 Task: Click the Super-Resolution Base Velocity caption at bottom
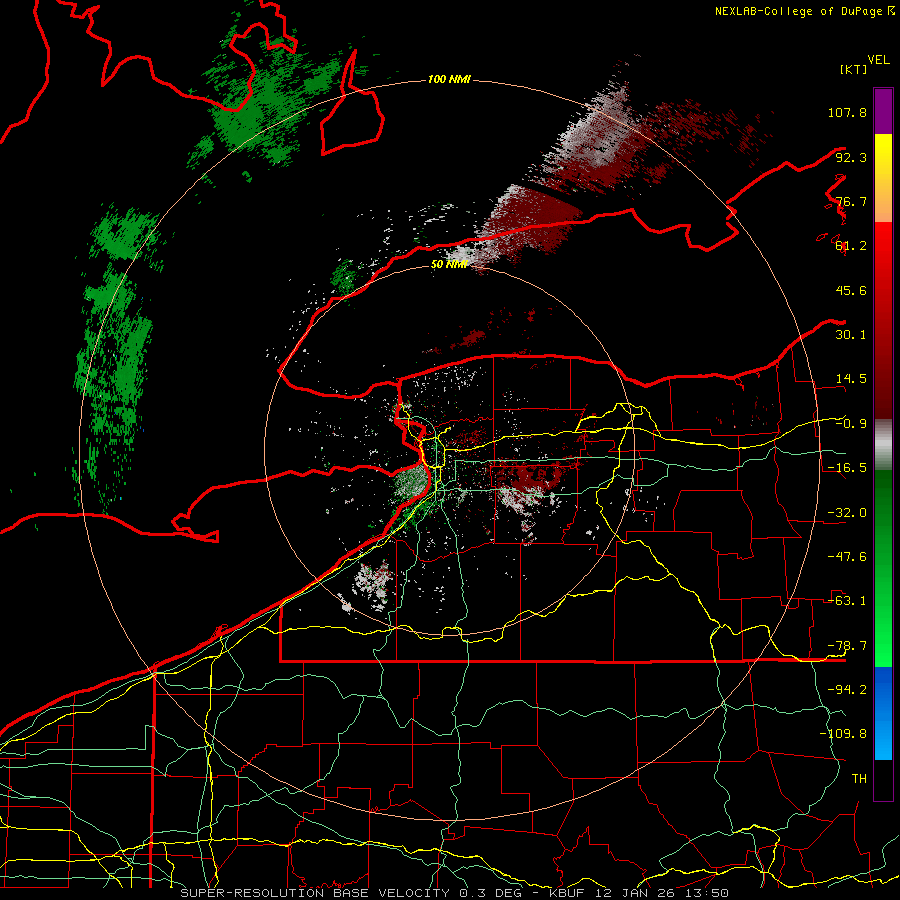pyautogui.click(x=455, y=893)
